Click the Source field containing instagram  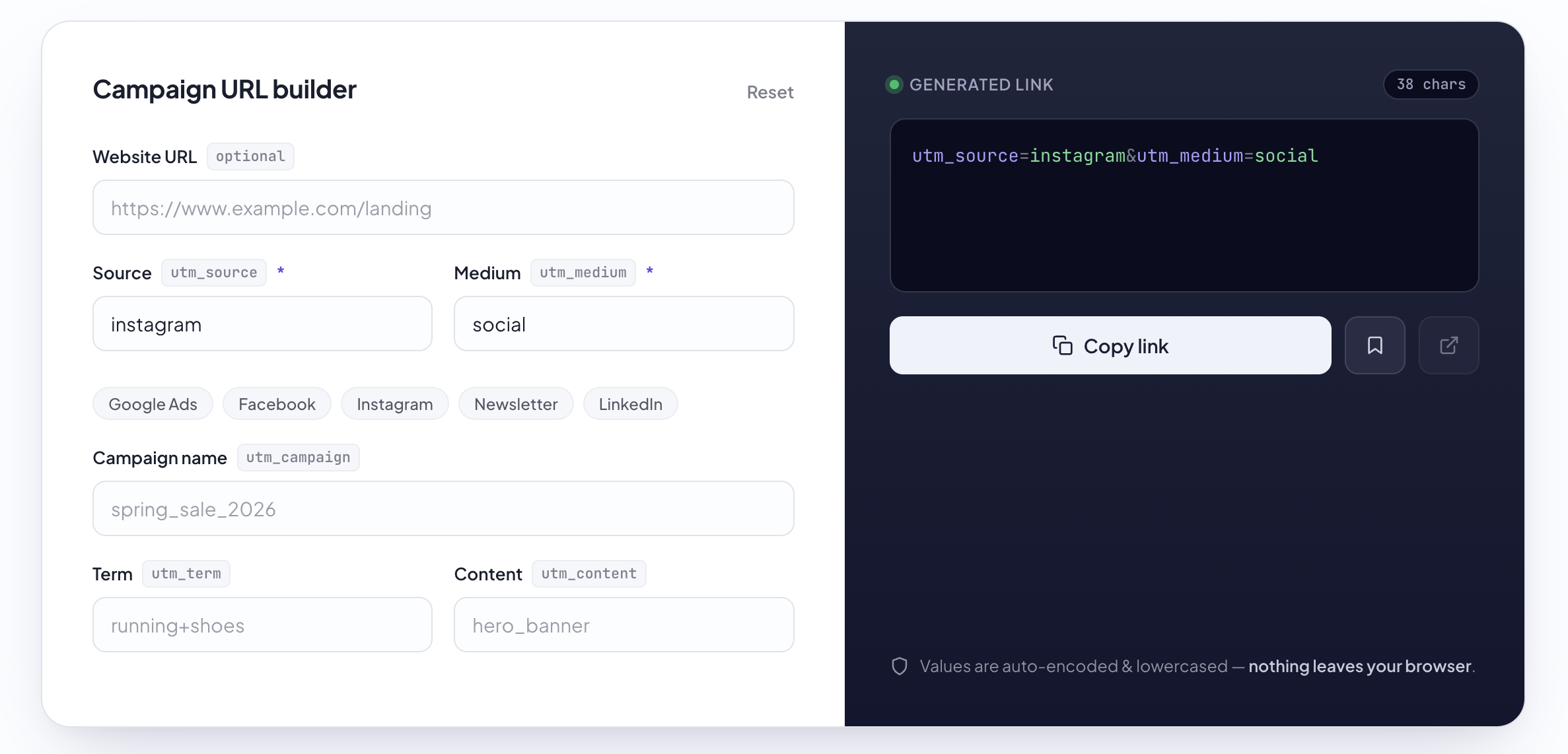point(262,324)
